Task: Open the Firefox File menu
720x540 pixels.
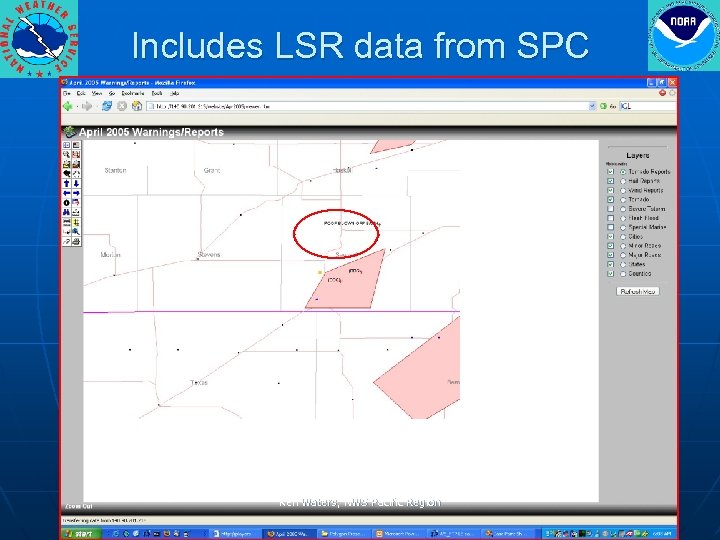Action: (67, 93)
